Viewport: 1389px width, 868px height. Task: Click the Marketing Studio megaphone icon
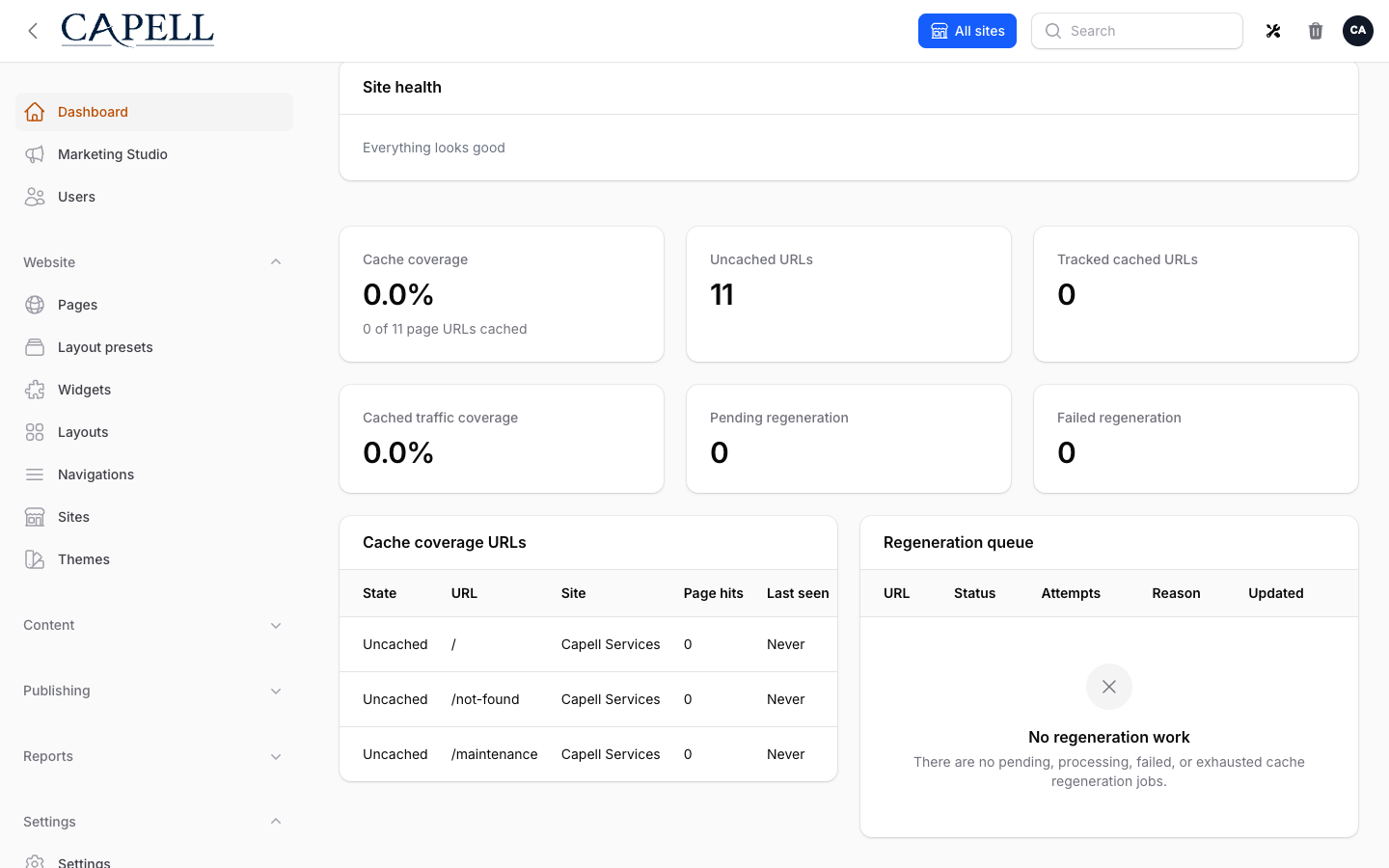(35, 154)
